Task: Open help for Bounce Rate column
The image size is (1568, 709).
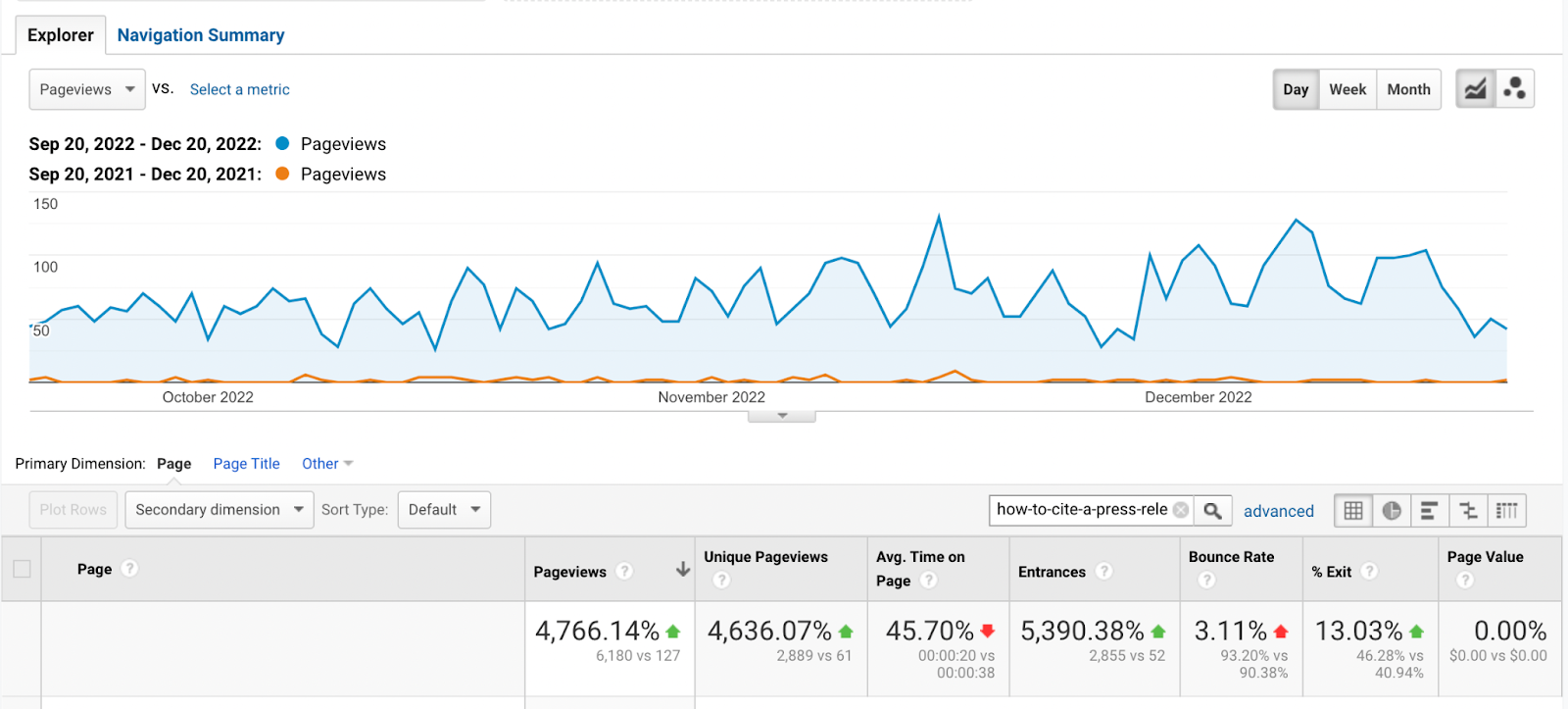Action: click(1206, 580)
